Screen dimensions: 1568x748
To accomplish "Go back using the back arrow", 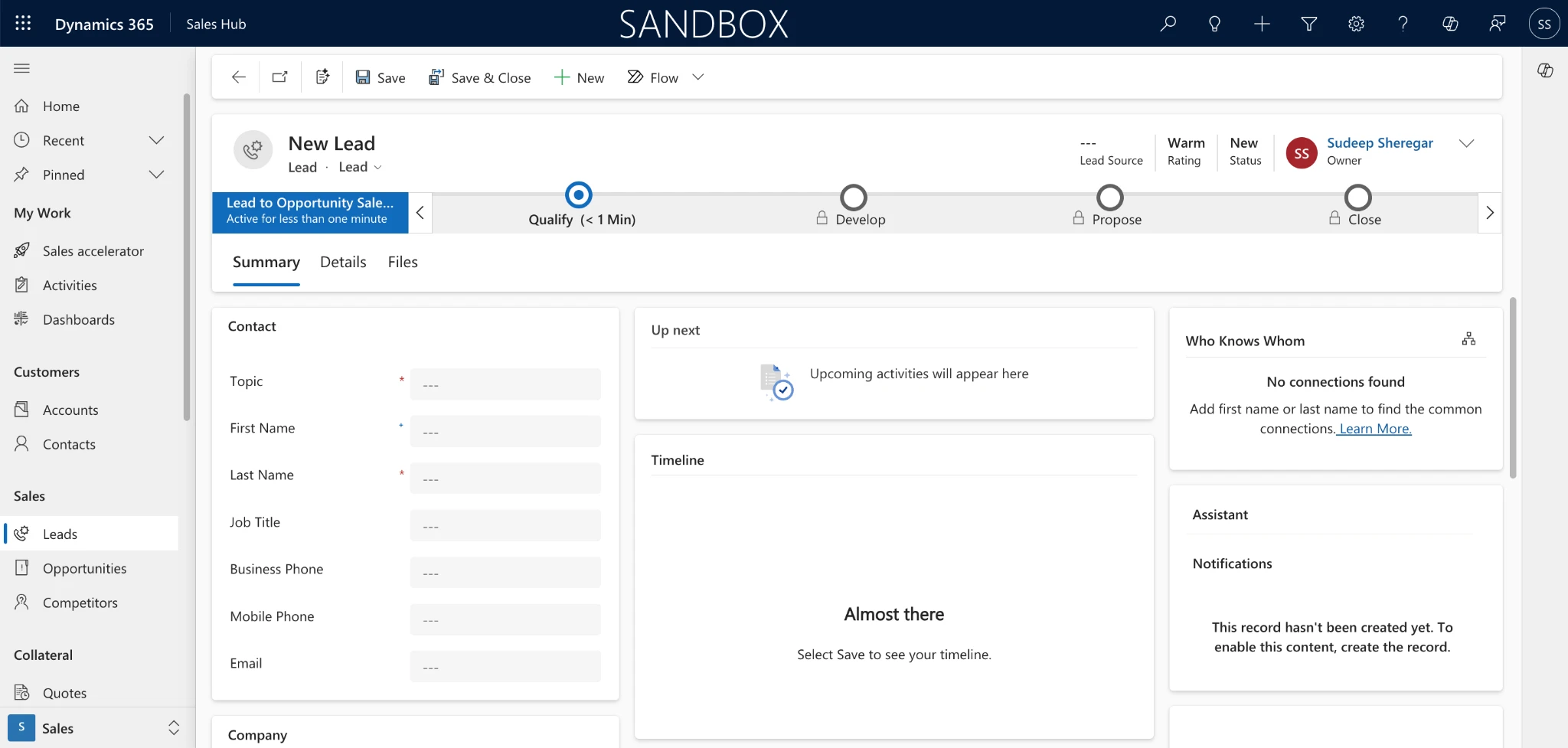I will (239, 77).
